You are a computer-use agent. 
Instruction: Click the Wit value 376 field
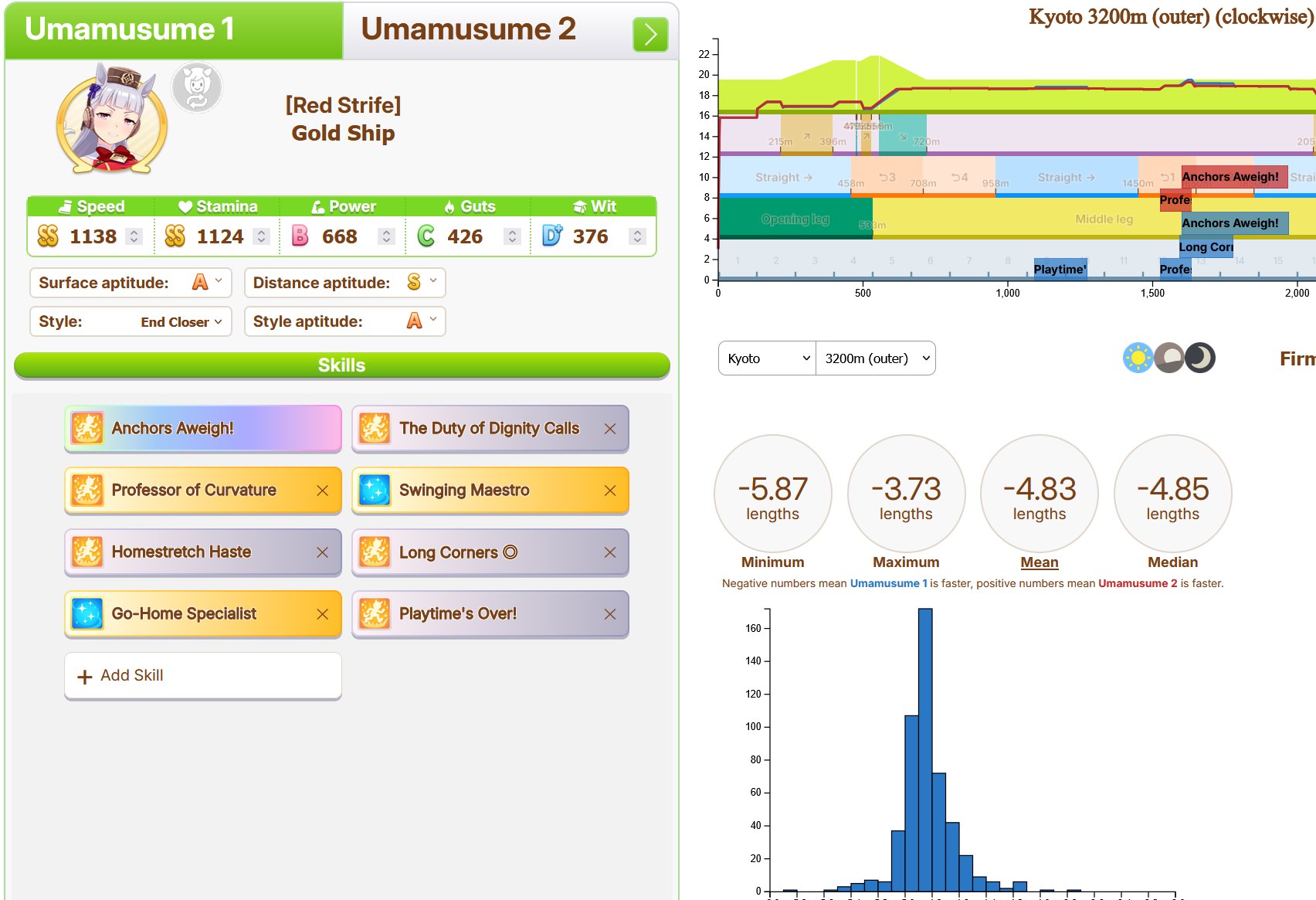pyautogui.click(x=591, y=236)
